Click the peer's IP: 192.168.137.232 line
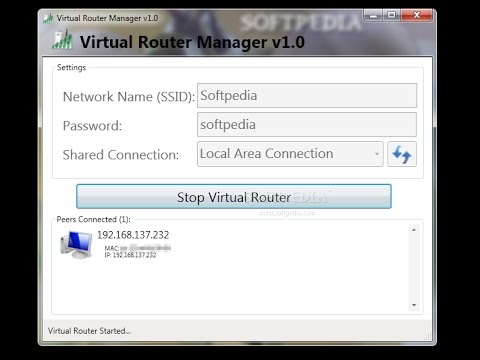This screenshot has width=480, height=360. pos(130,255)
